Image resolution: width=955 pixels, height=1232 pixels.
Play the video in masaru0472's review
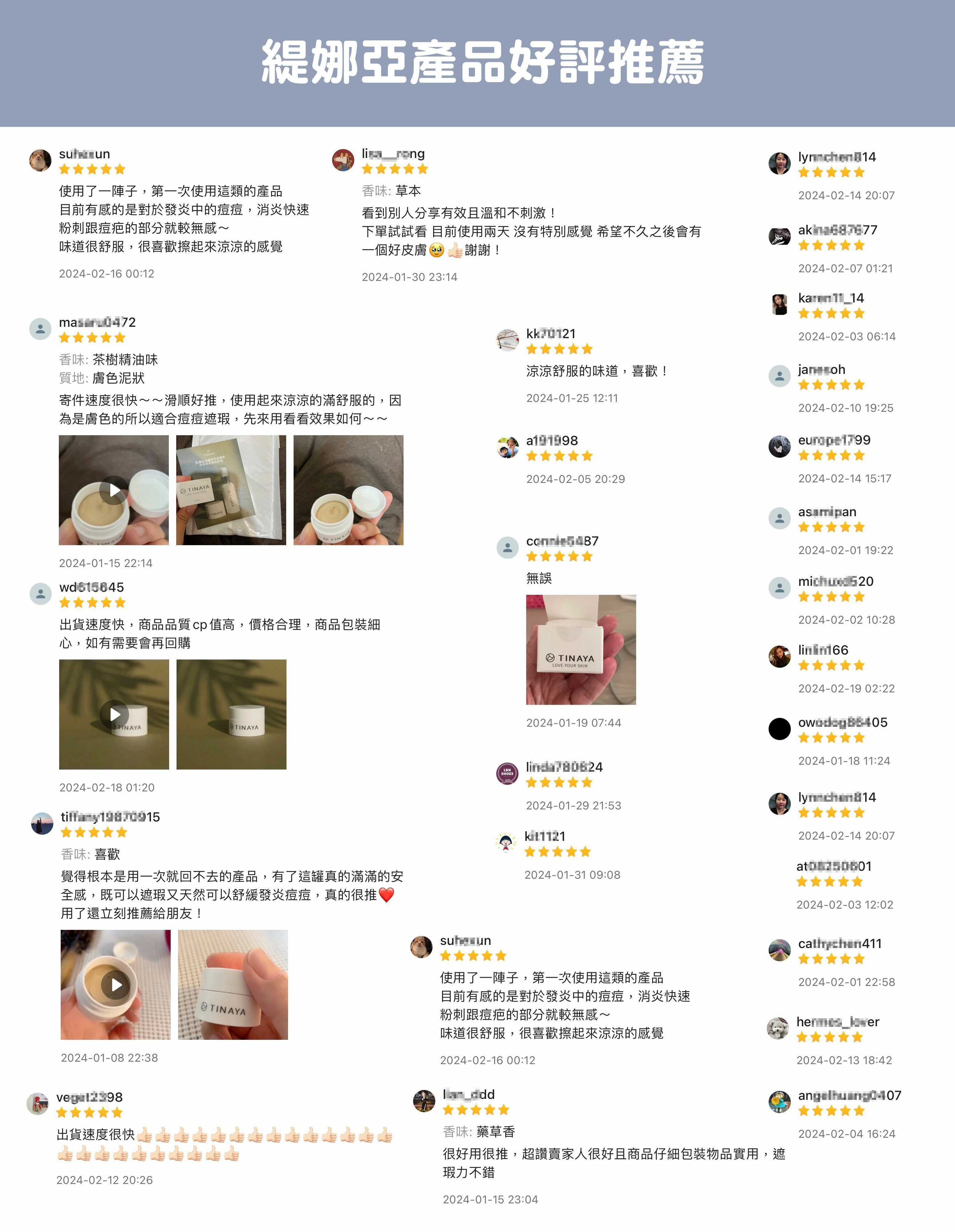(114, 490)
